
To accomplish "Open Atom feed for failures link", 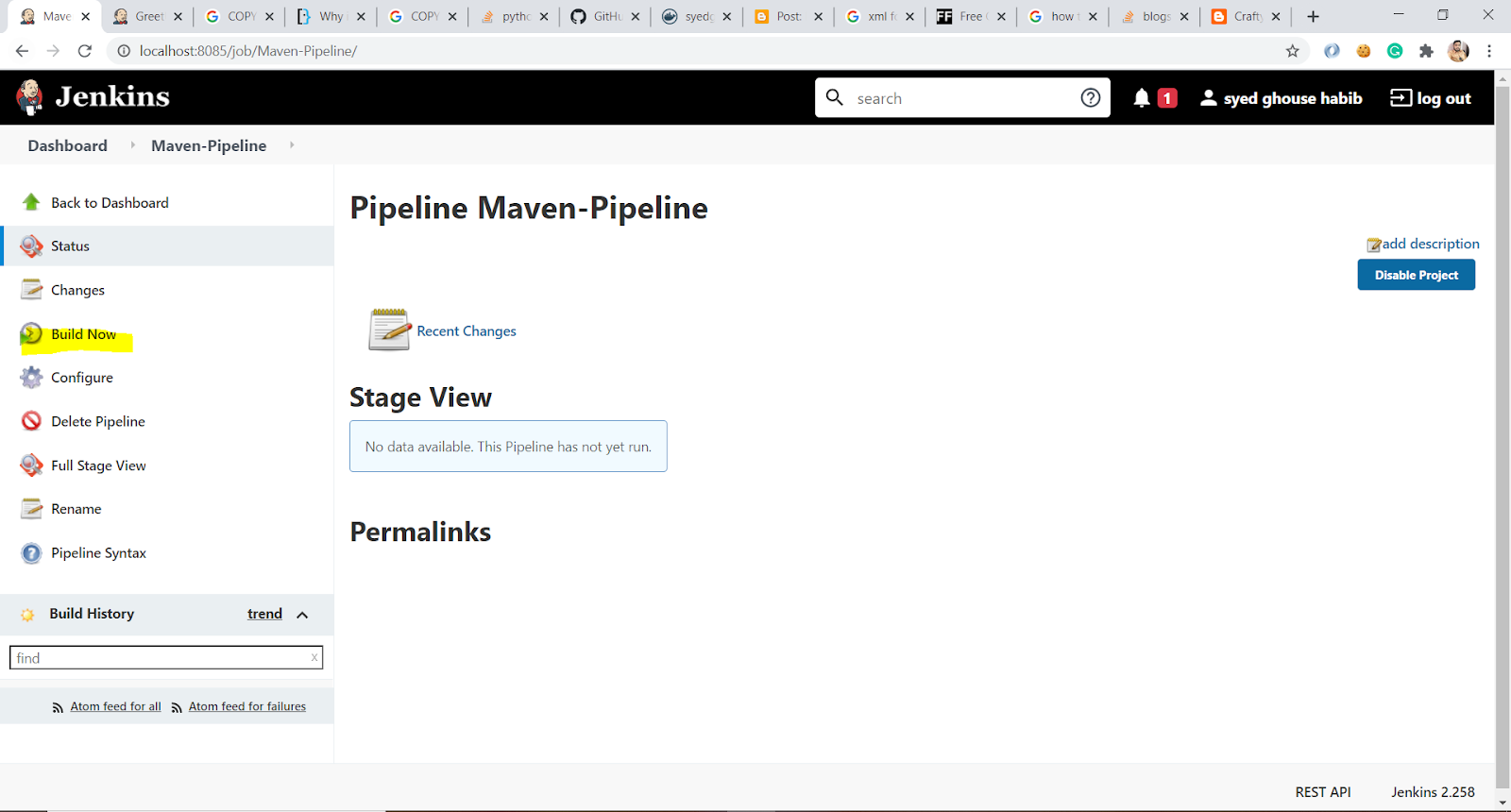I will pos(247,706).
